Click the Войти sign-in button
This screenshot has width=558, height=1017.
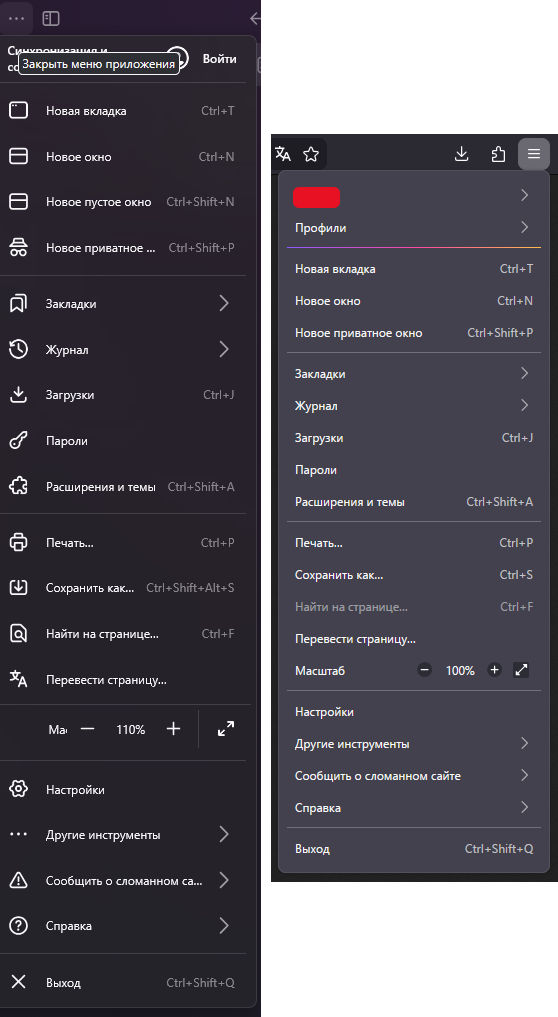coord(219,58)
